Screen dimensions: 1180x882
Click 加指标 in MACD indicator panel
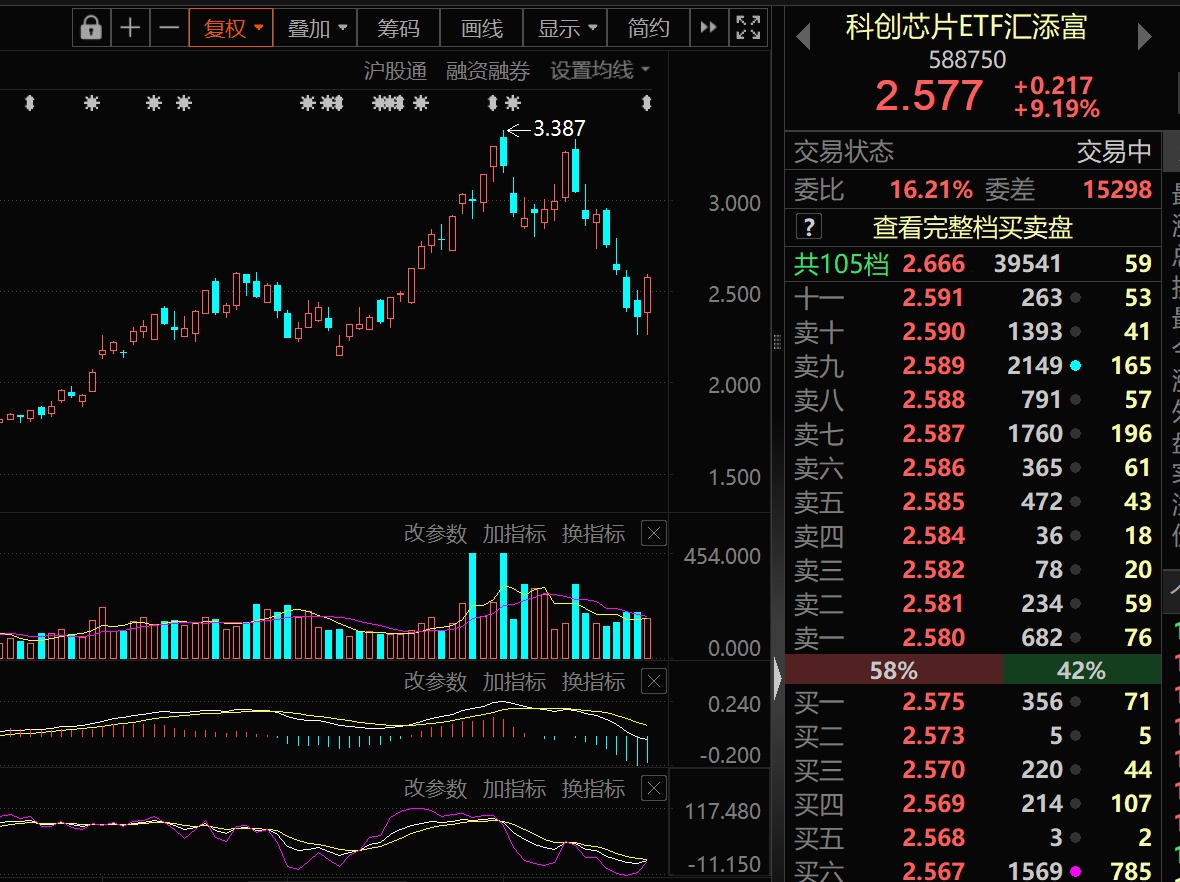(514, 682)
